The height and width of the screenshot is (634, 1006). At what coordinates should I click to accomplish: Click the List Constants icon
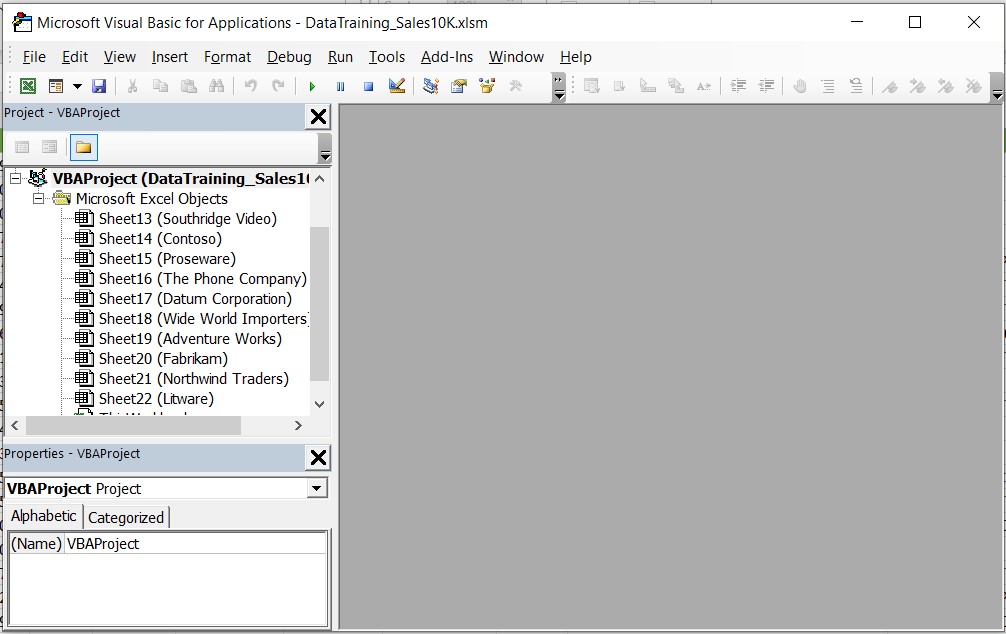[x=620, y=86]
